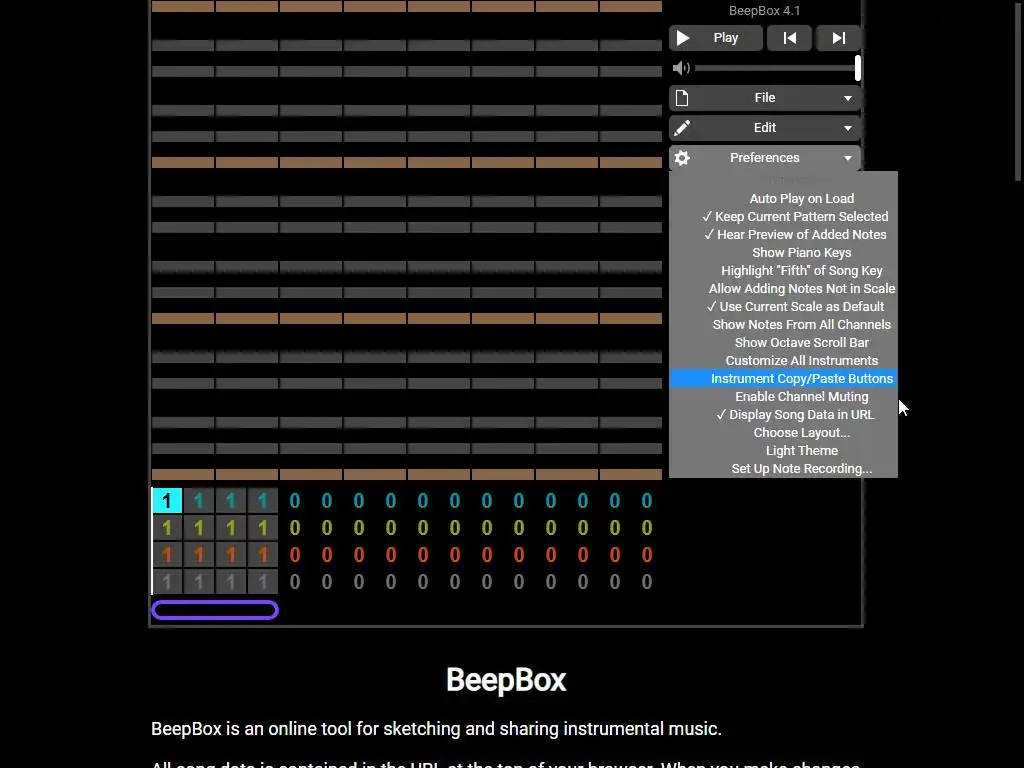Uncheck Use Current Scale as Default
The height and width of the screenshot is (768, 1024).
783,307
